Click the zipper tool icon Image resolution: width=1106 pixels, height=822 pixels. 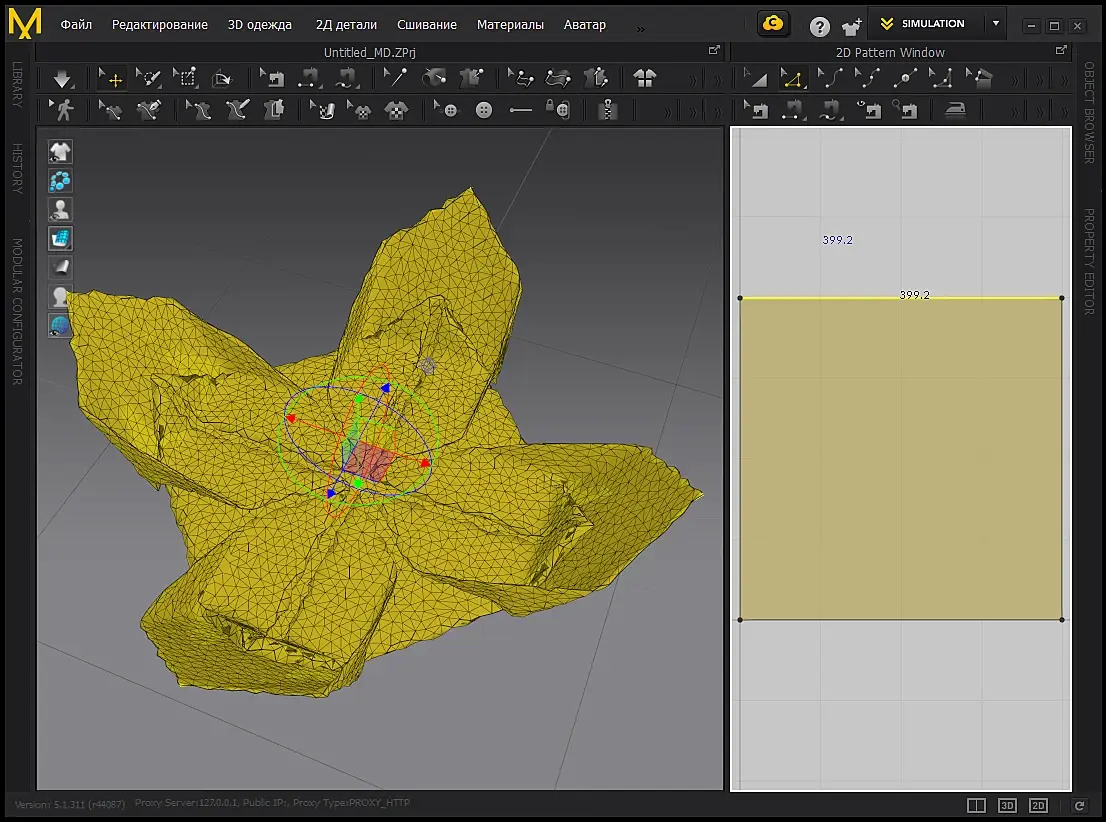607,110
